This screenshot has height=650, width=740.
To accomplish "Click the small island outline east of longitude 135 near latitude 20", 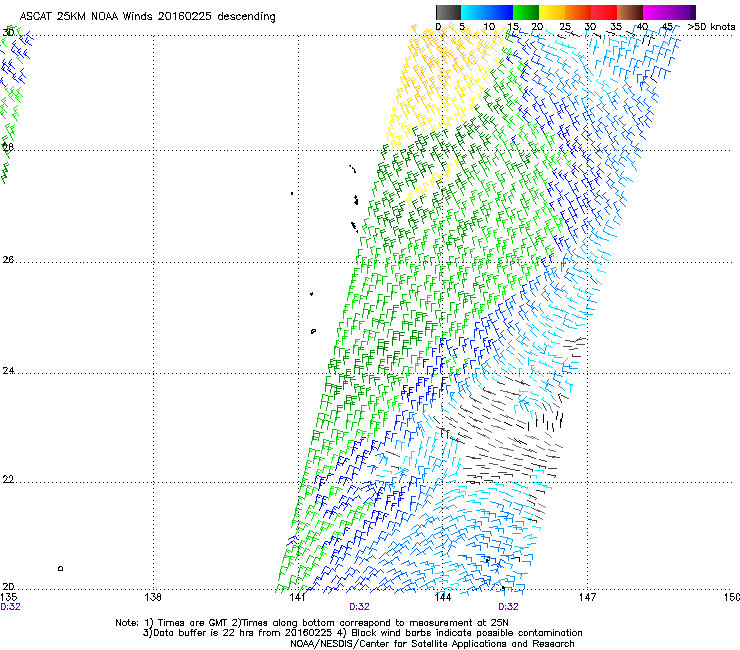I will [x=60, y=568].
